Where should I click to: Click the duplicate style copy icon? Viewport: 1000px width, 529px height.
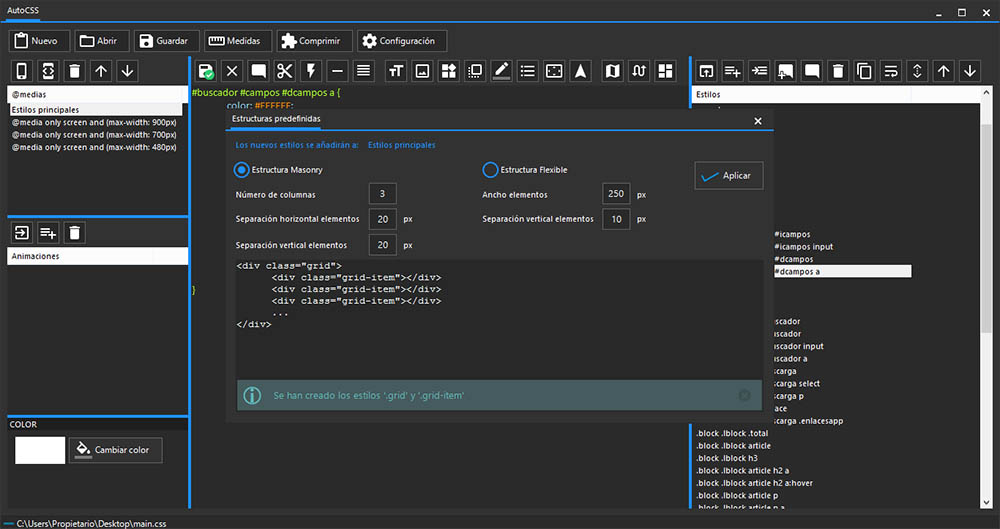[x=864, y=71]
